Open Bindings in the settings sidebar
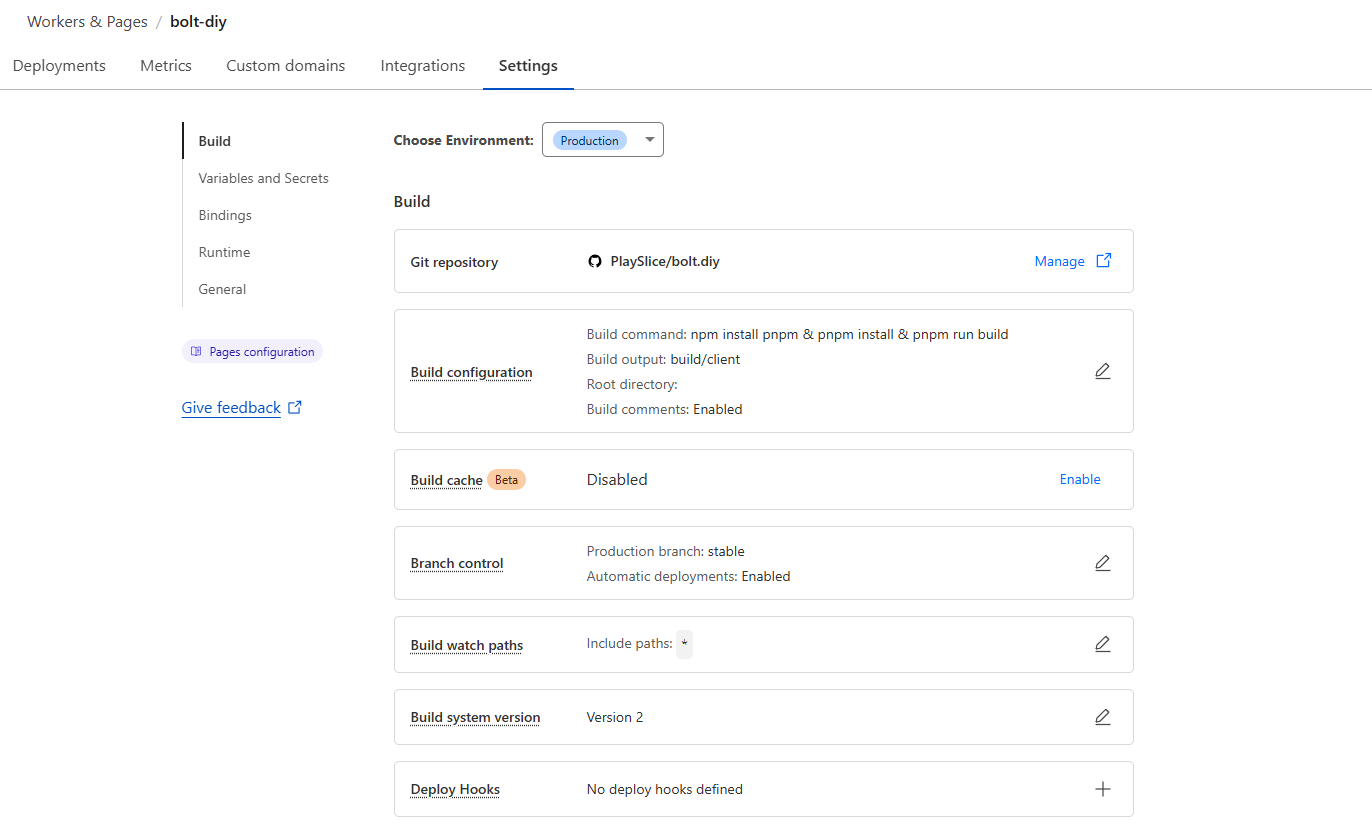This screenshot has height=831, width=1372. tap(225, 215)
